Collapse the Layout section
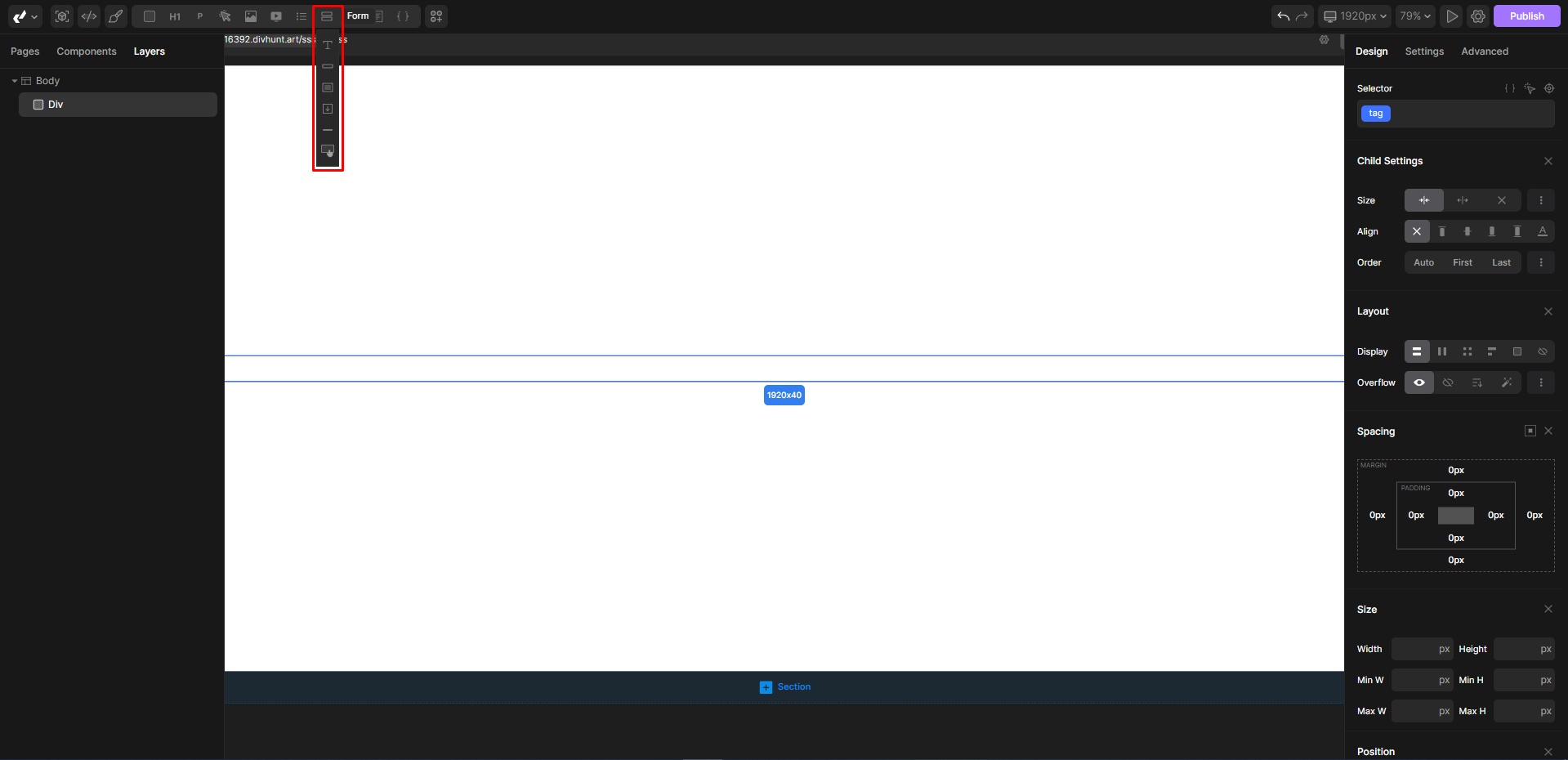 coord(1548,311)
